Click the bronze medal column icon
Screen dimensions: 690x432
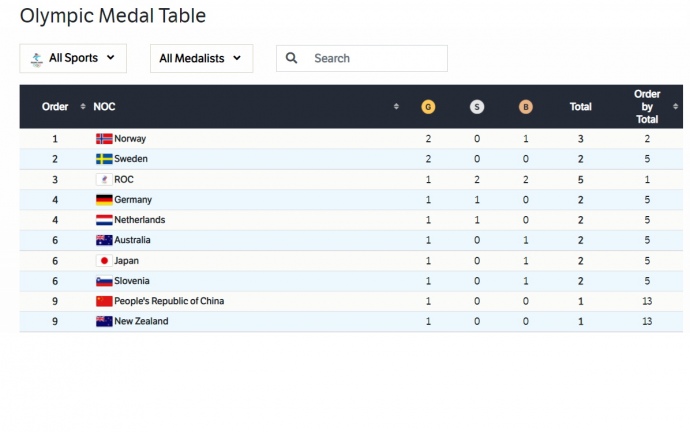[526, 107]
